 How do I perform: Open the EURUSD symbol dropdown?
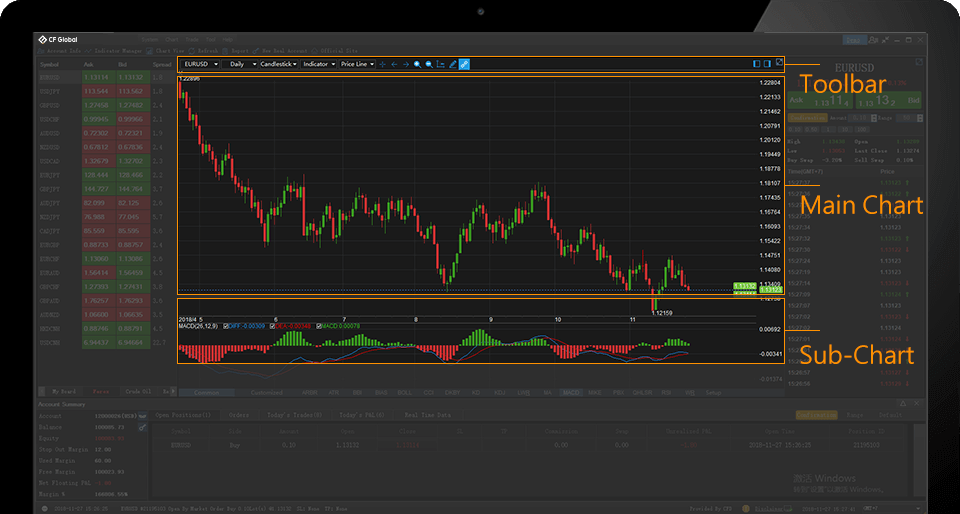(x=201, y=64)
